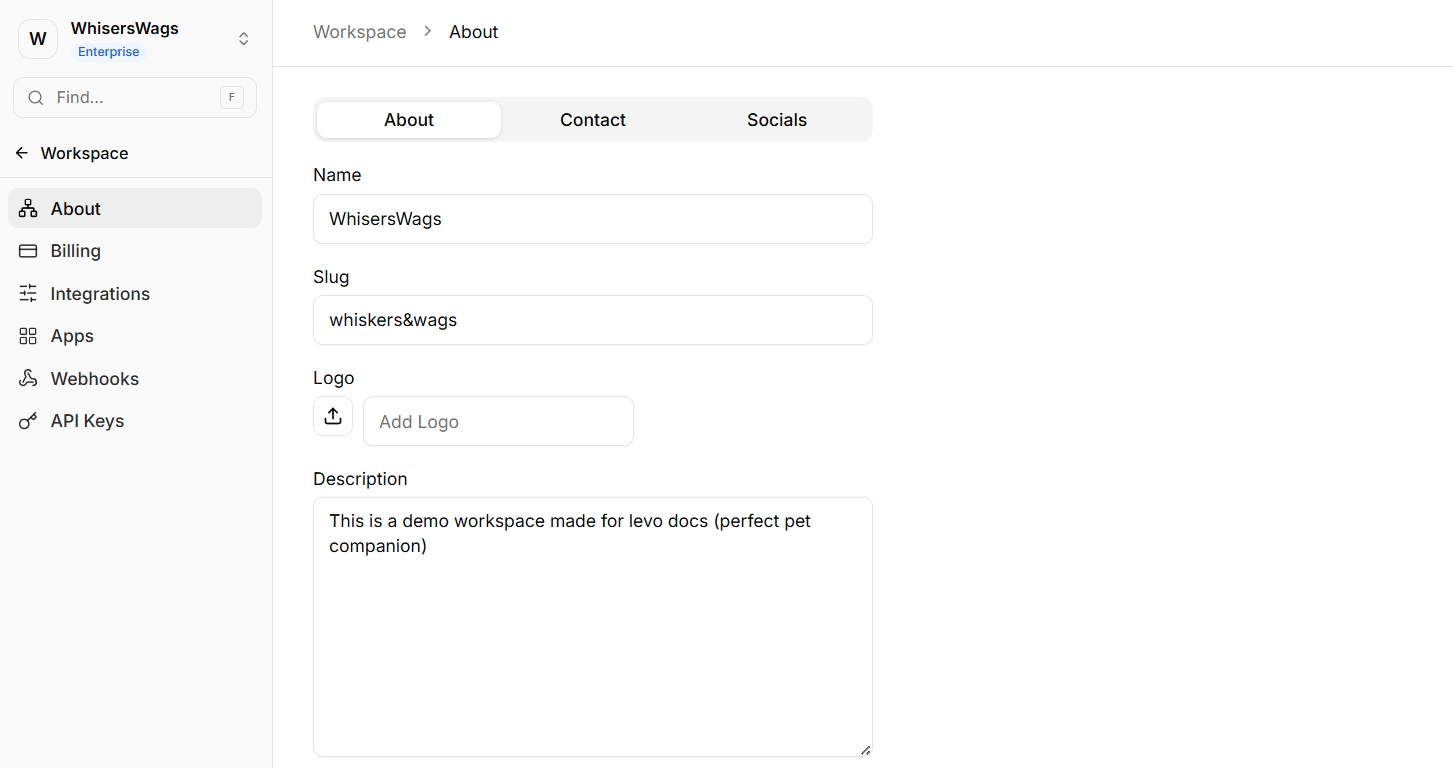
Task: Click the magnifier icon in Find box
Action: (36, 98)
